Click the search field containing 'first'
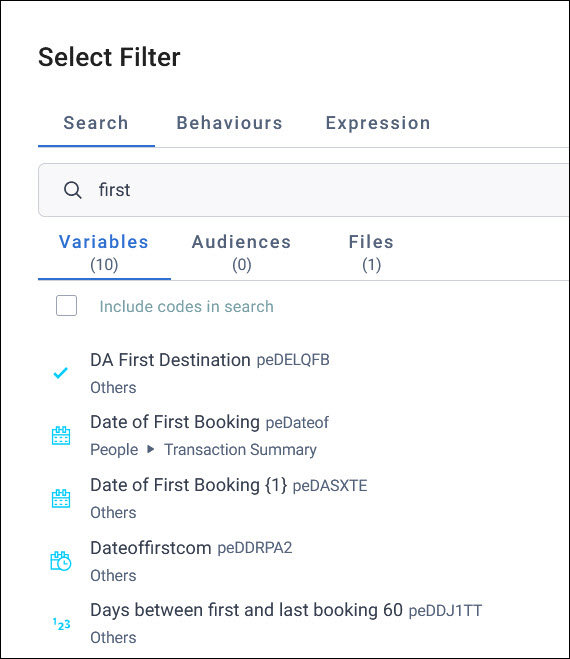The width and height of the screenshot is (570, 659). click(304, 190)
